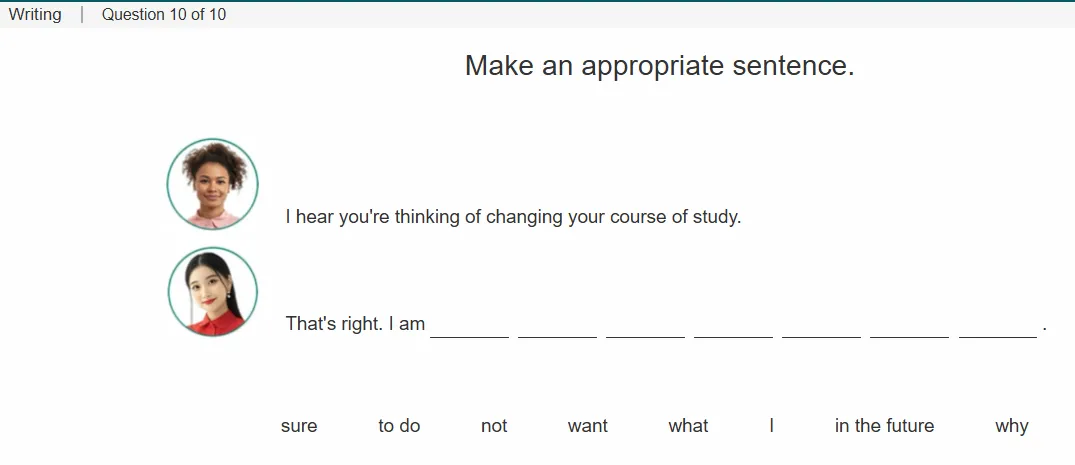Click the fifth blank in the sentence

coord(821,326)
